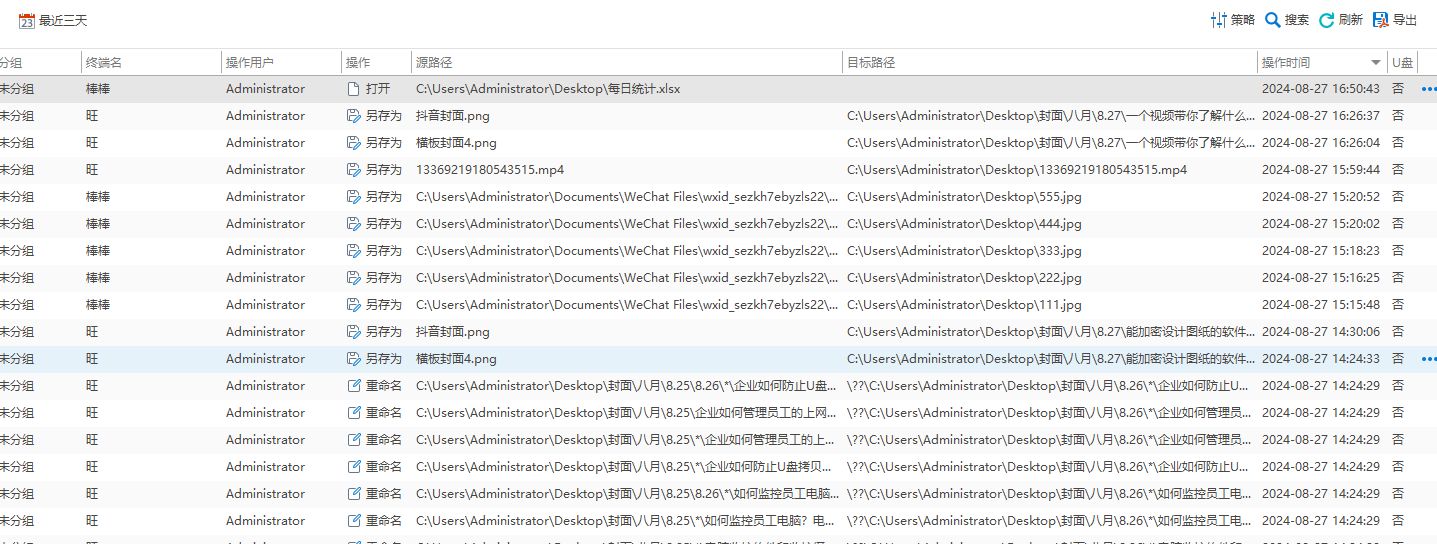Select target path Desktop\333.jpg
The width and height of the screenshot is (1437, 544).
point(964,251)
